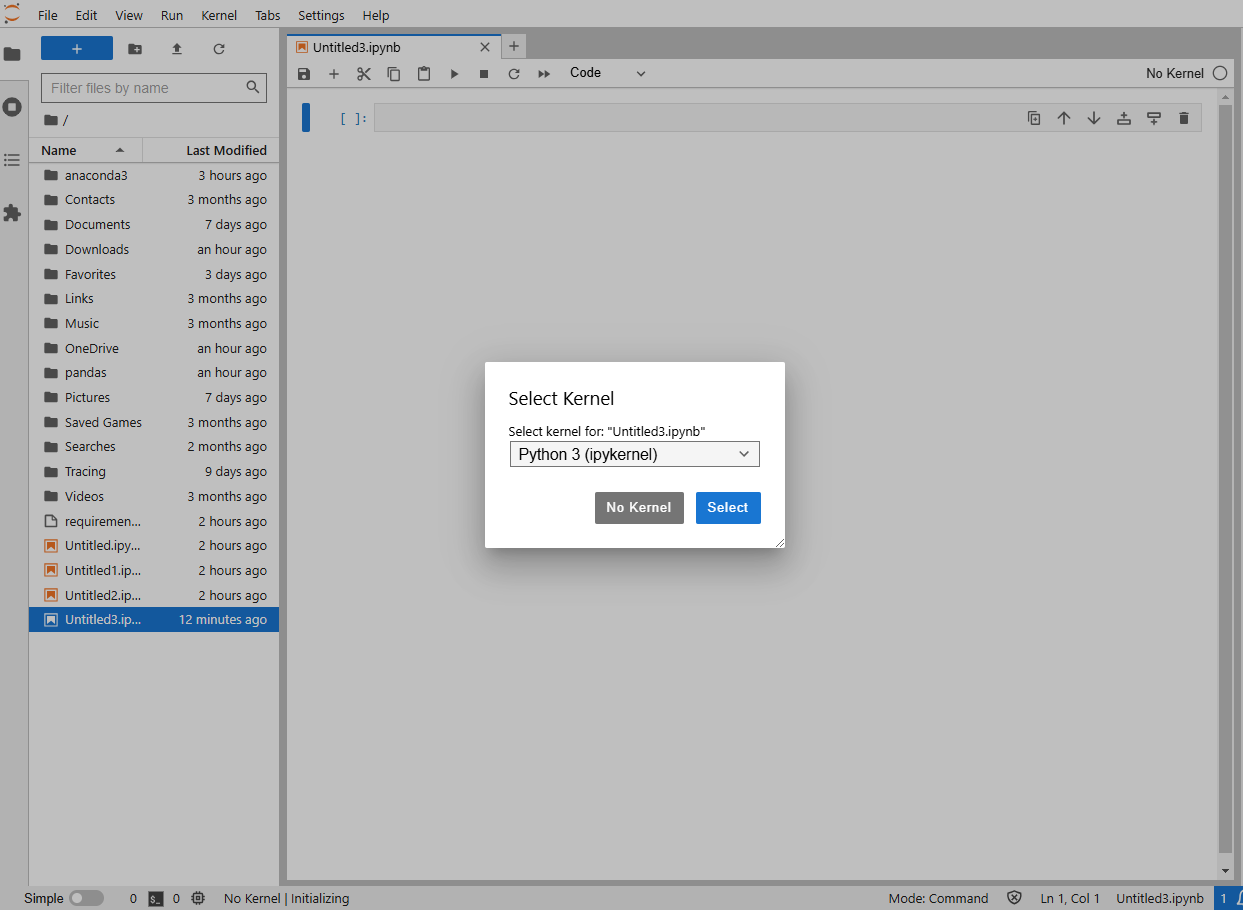
Task: Insert cell above via cell toolbar
Action: click(x=1124, y=118)
